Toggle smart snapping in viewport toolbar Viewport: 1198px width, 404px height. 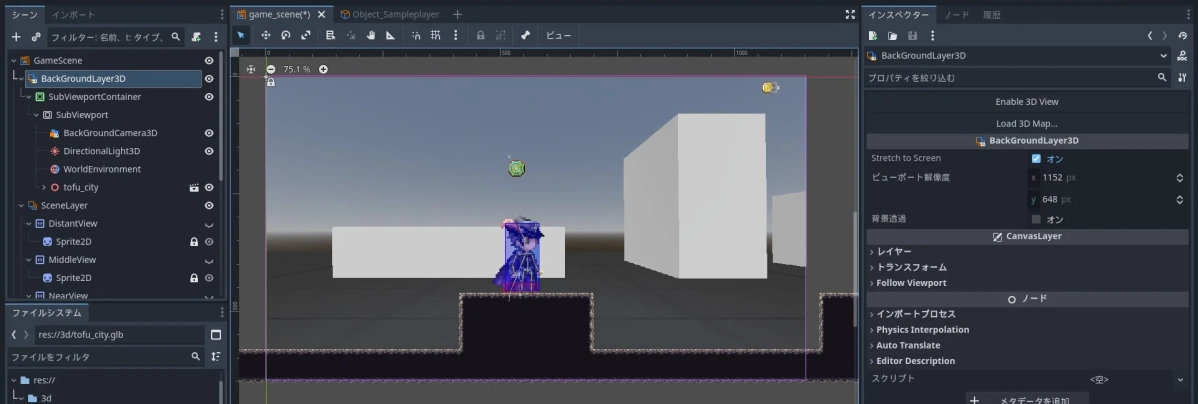(x=416, y=35)
